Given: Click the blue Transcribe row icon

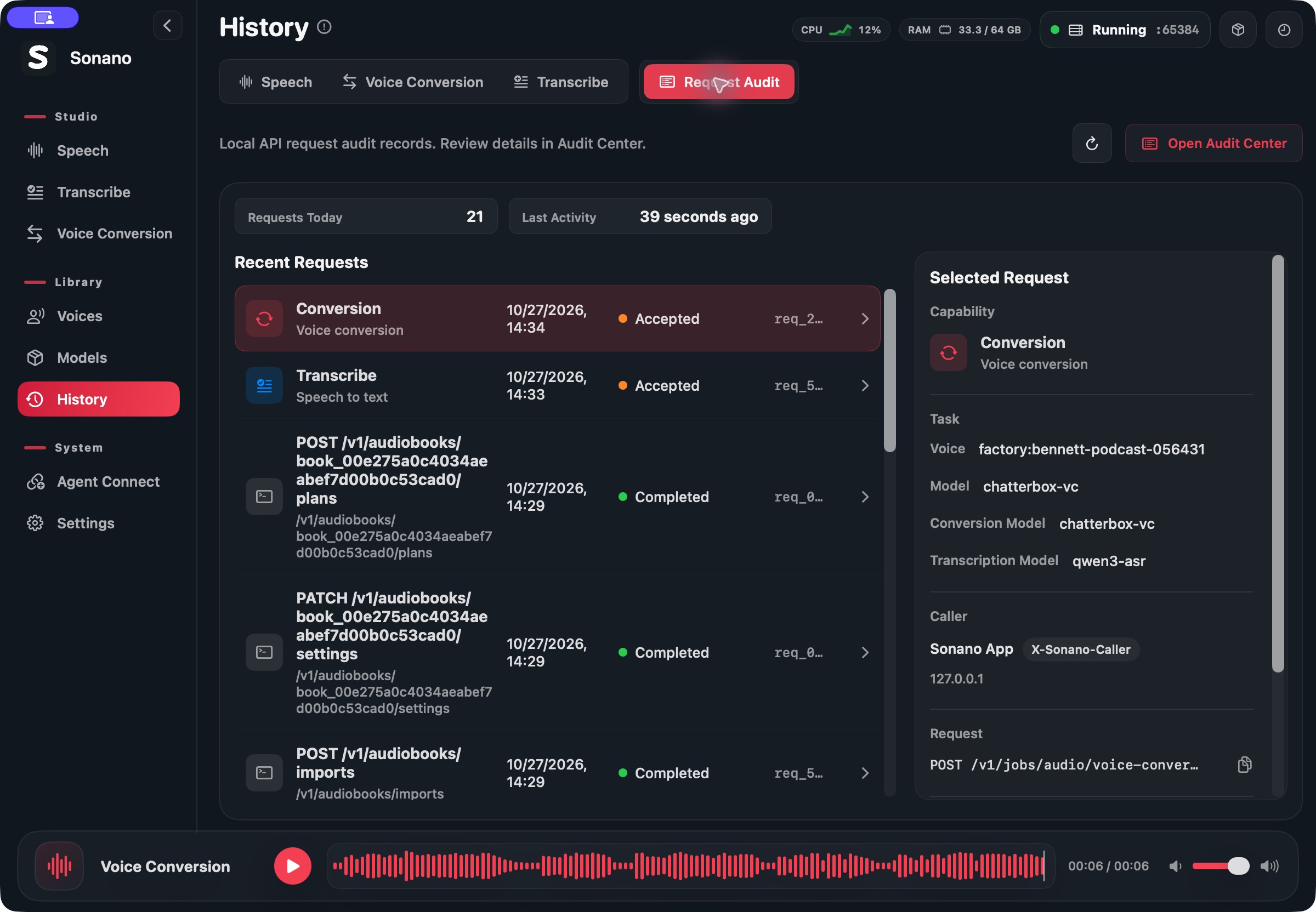Looking at the screenshot, I should (x=264, y=386).
